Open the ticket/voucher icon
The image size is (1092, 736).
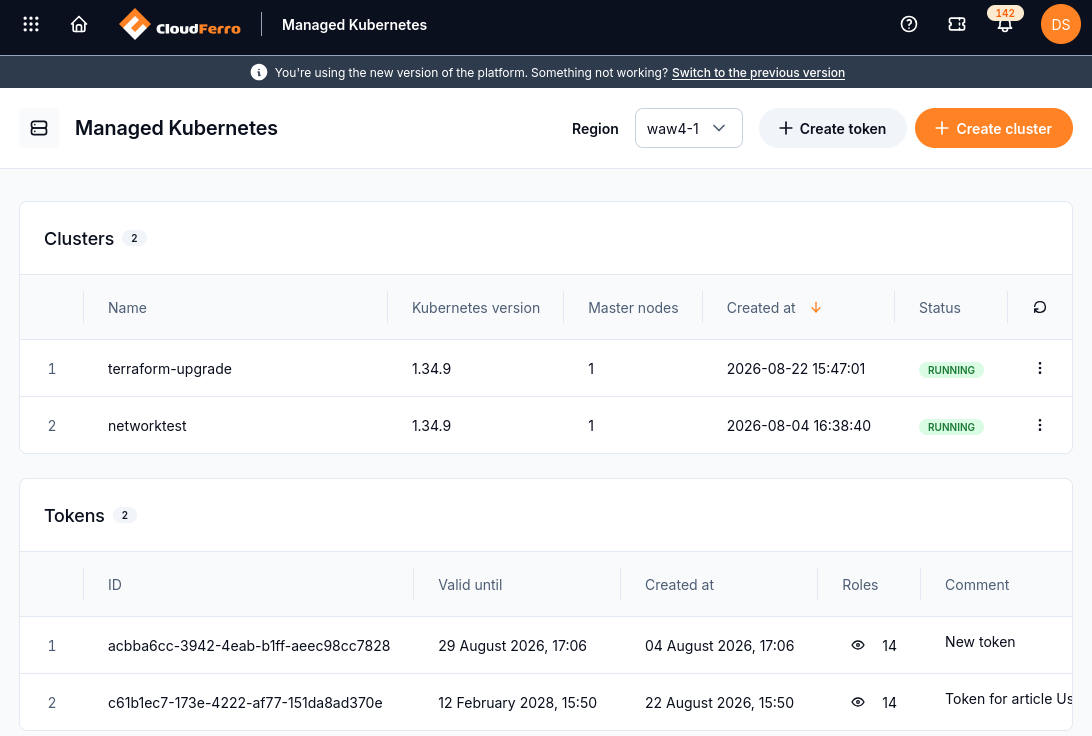point(957,24)
